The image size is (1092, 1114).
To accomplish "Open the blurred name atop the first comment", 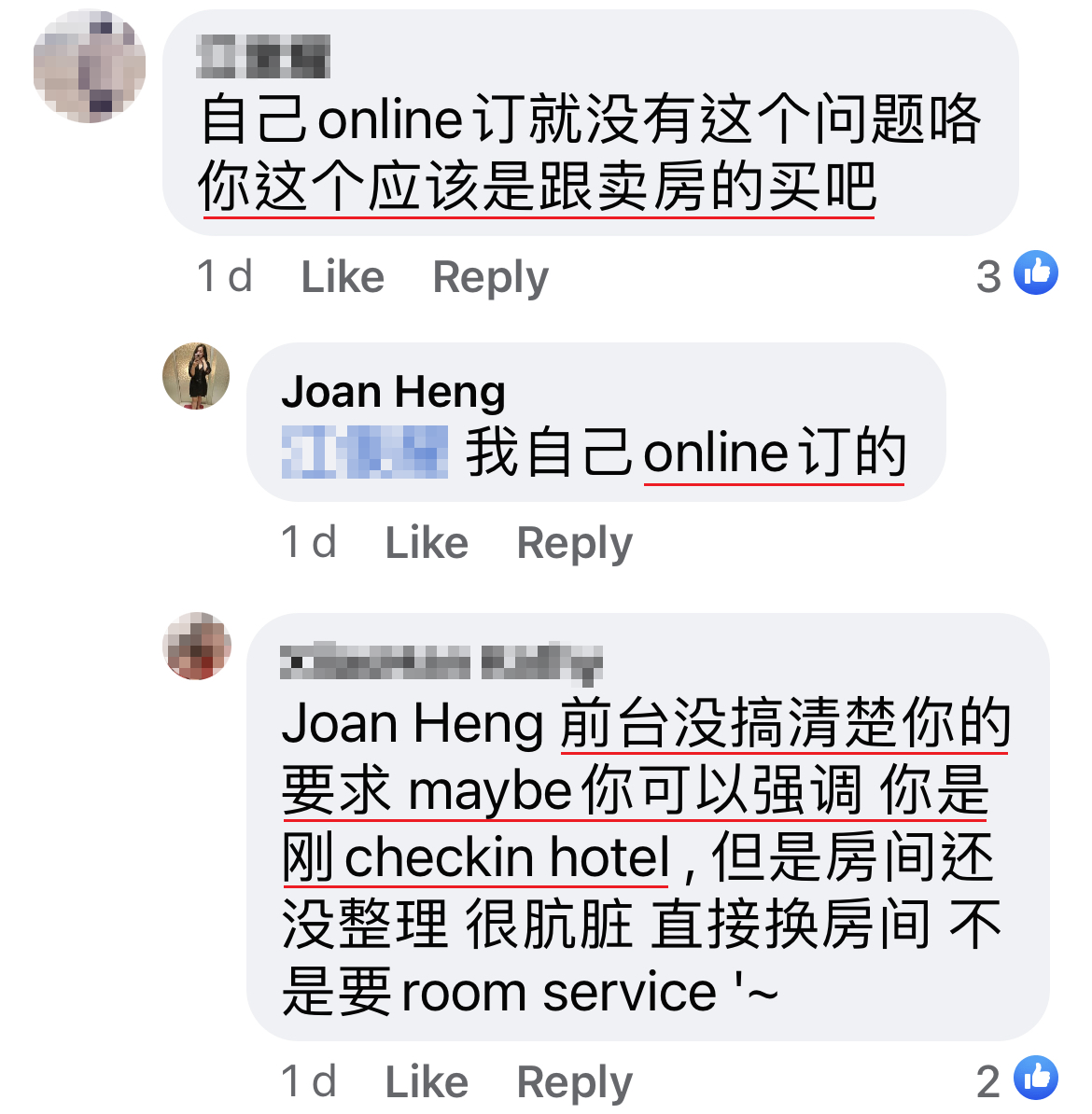I will coord(264,56).
